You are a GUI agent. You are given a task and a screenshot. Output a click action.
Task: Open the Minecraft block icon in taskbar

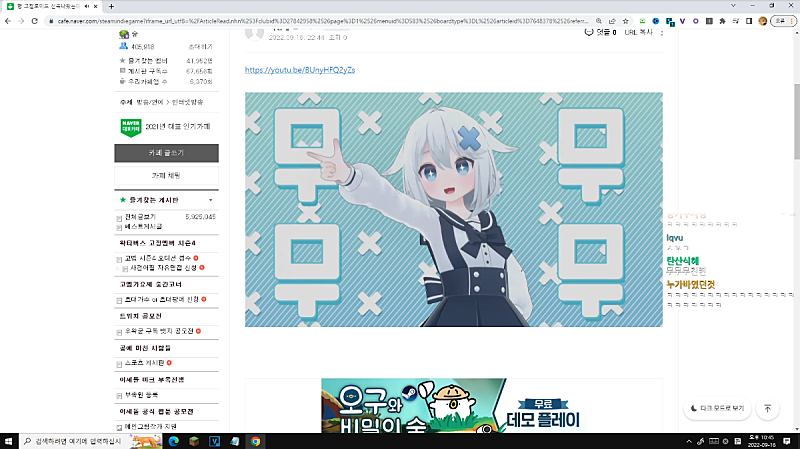coord(194,441)
